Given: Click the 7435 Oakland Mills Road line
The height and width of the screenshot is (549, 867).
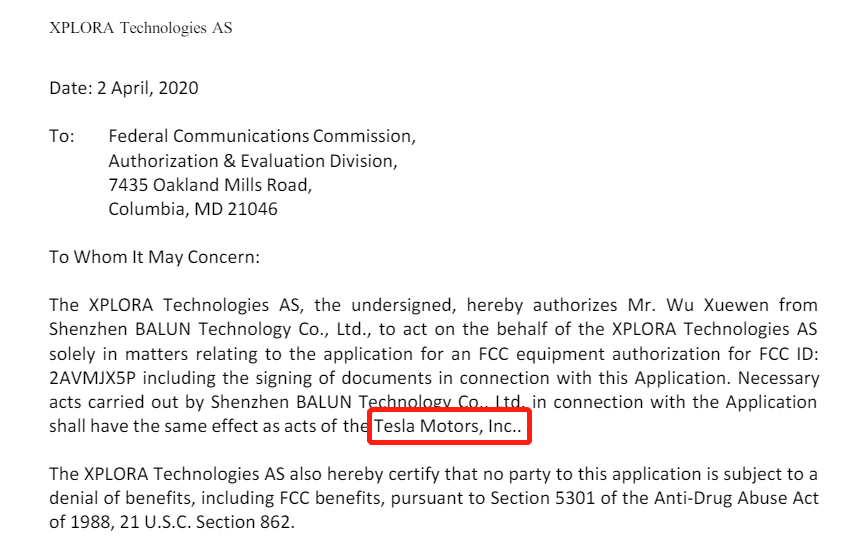Looking at the screenshot, I should click(x=210, y=185).
